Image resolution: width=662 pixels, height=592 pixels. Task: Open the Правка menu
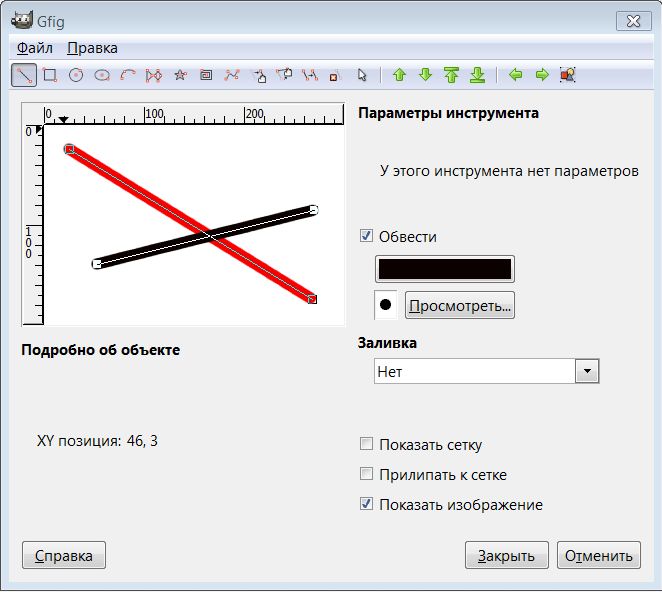(92, 48)
